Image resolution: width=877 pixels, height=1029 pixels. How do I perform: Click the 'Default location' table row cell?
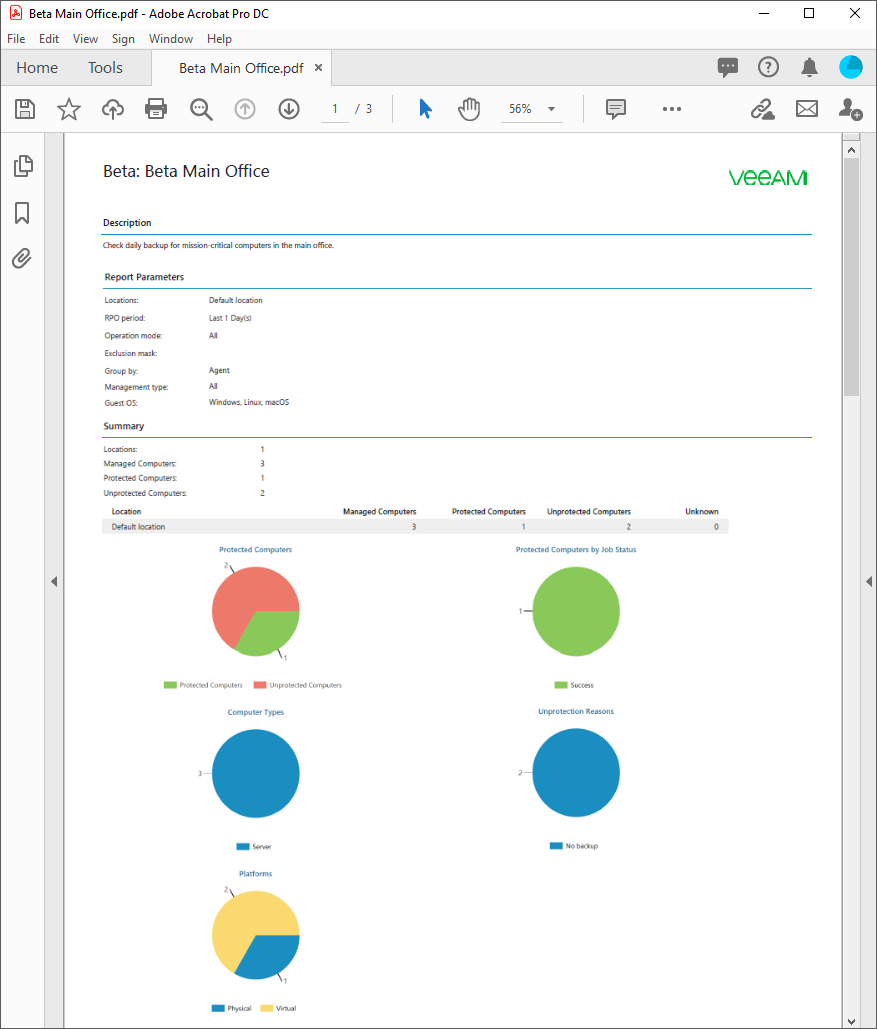pos(138,527)
